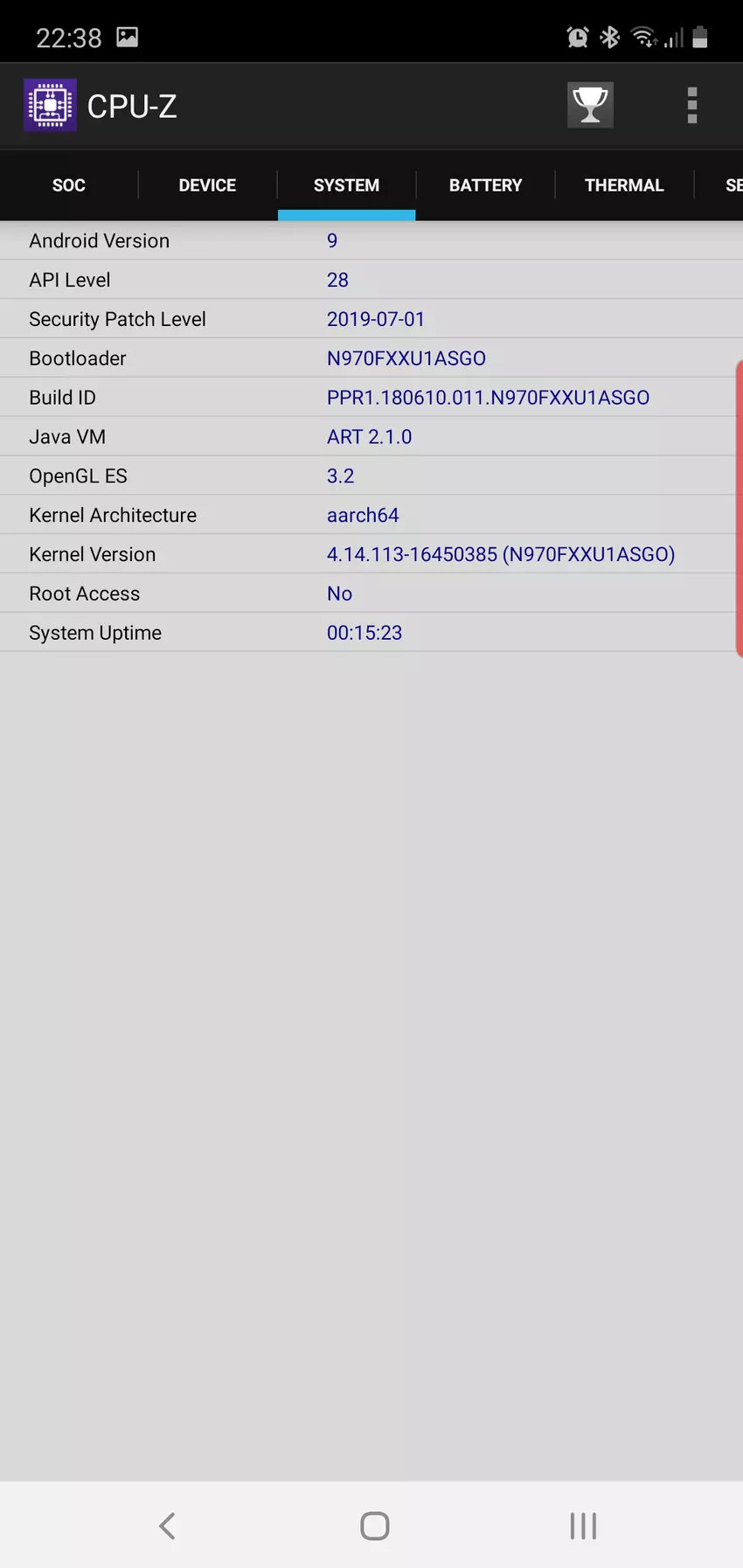This screenshot has height=1568, width=743.
Task: Tap the image notification icon
Action: [x=128, y=37]
